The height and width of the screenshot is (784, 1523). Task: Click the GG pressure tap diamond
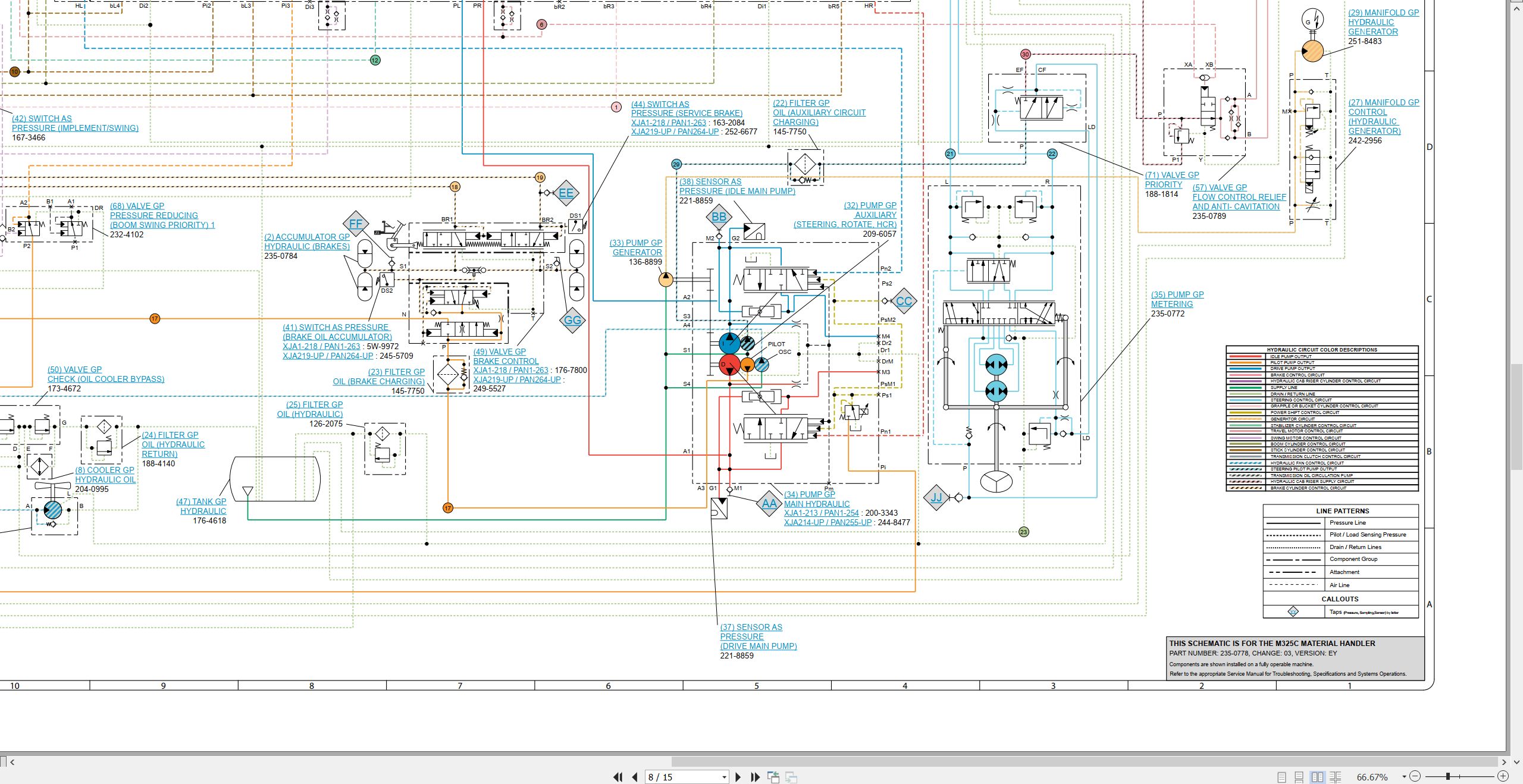[572, 320]
